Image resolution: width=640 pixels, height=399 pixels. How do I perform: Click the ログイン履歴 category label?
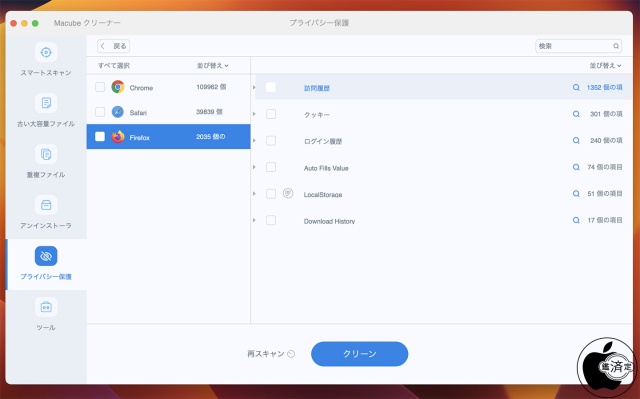pos(323,142)
